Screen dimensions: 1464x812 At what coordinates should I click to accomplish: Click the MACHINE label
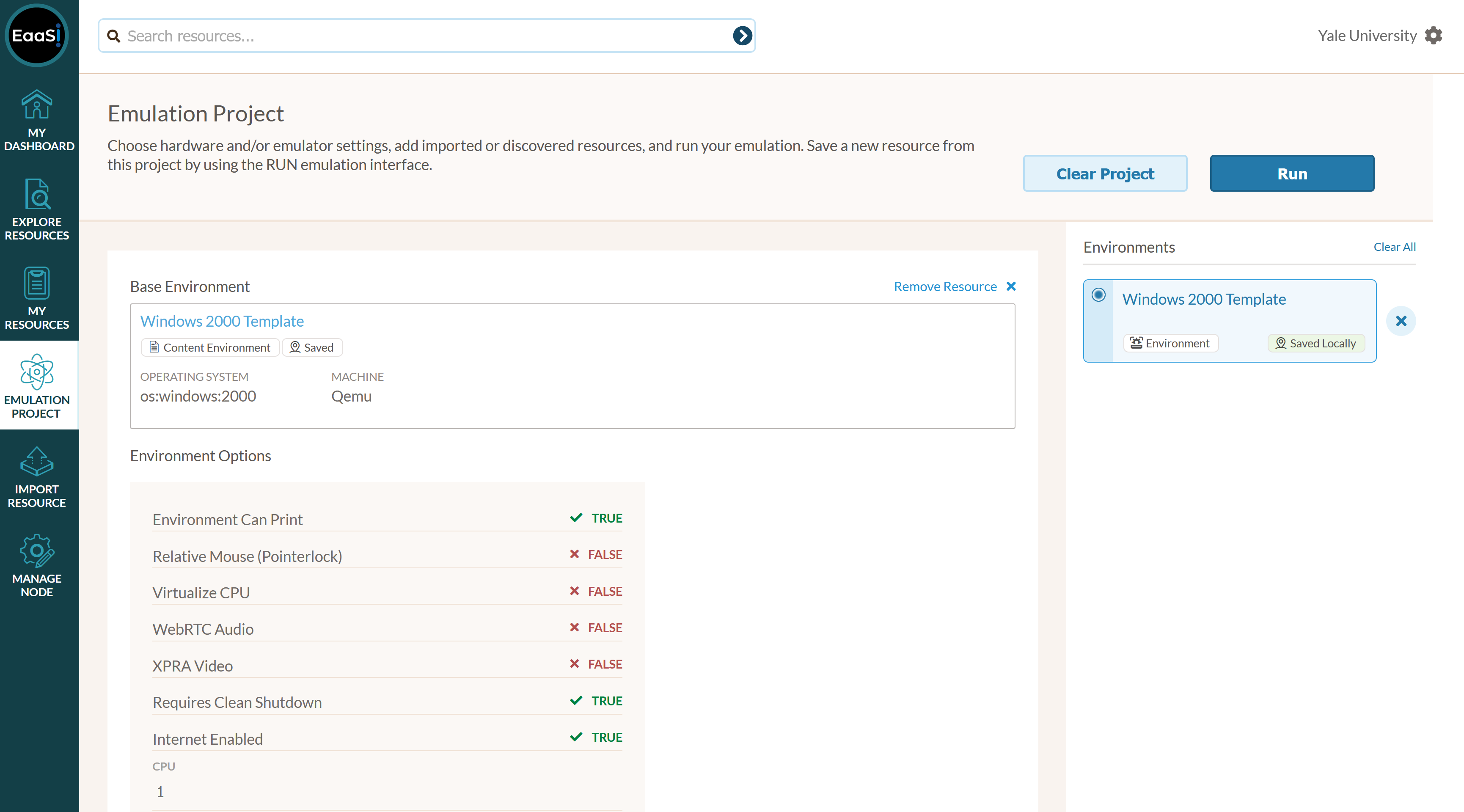(358, 376)
